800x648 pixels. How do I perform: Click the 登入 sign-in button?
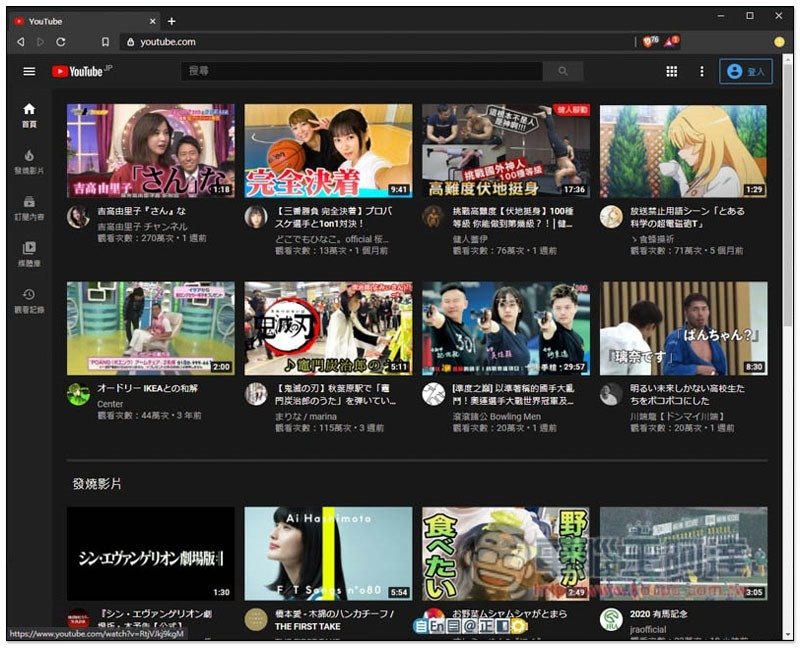pos(746,71)
